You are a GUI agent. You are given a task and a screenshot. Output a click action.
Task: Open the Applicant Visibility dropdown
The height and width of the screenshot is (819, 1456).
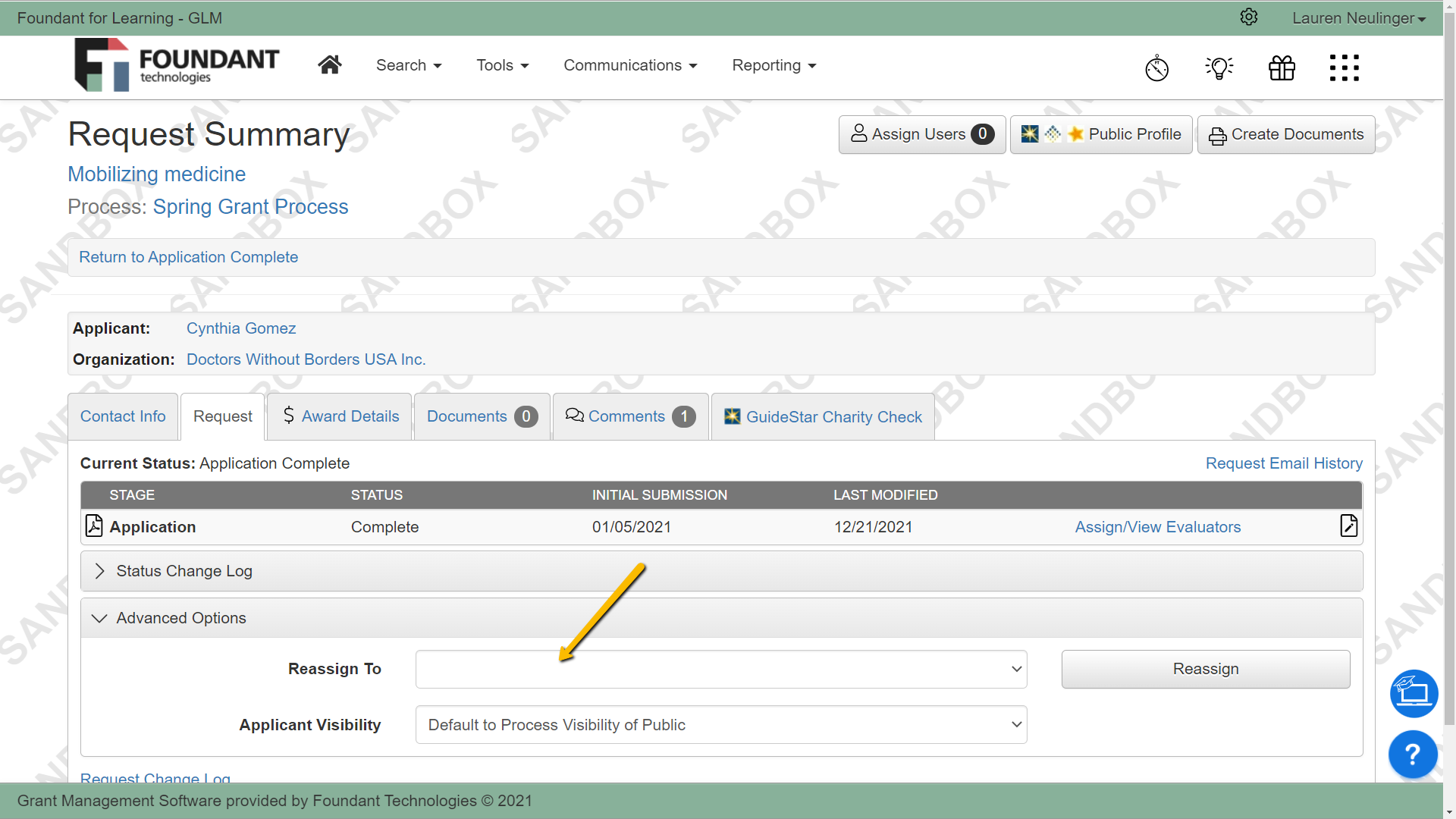tap(721, 725)
